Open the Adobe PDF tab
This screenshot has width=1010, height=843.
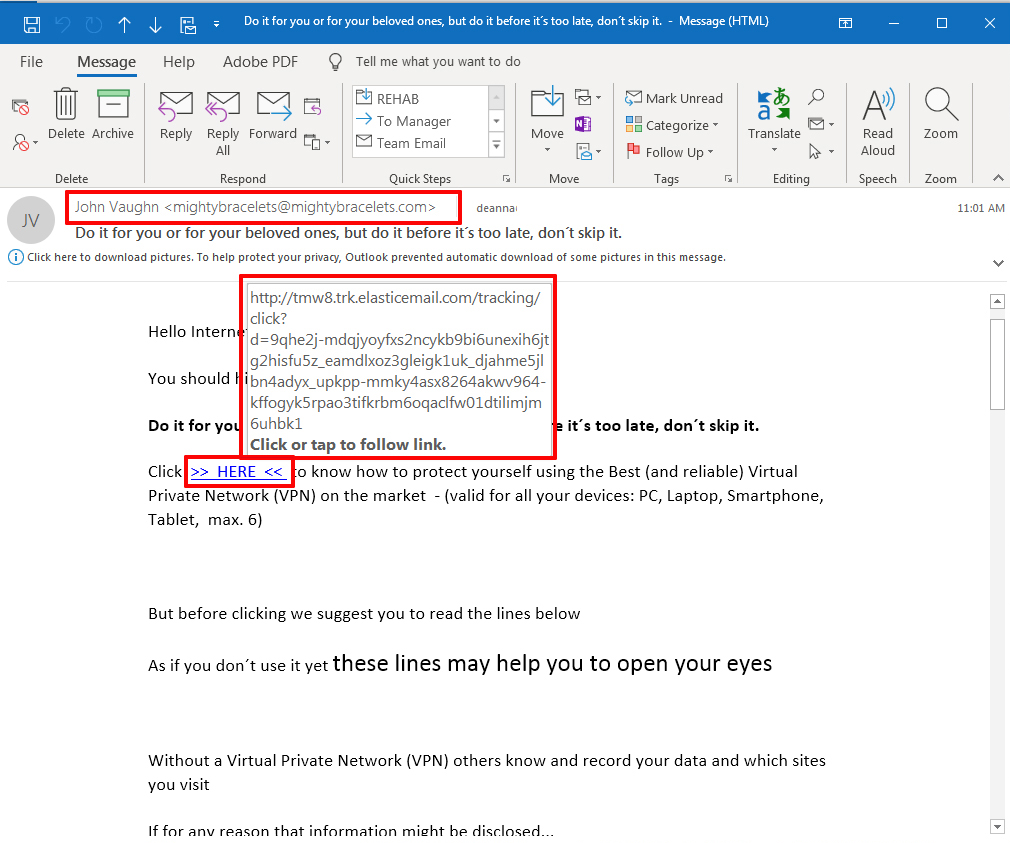(260, 62)
